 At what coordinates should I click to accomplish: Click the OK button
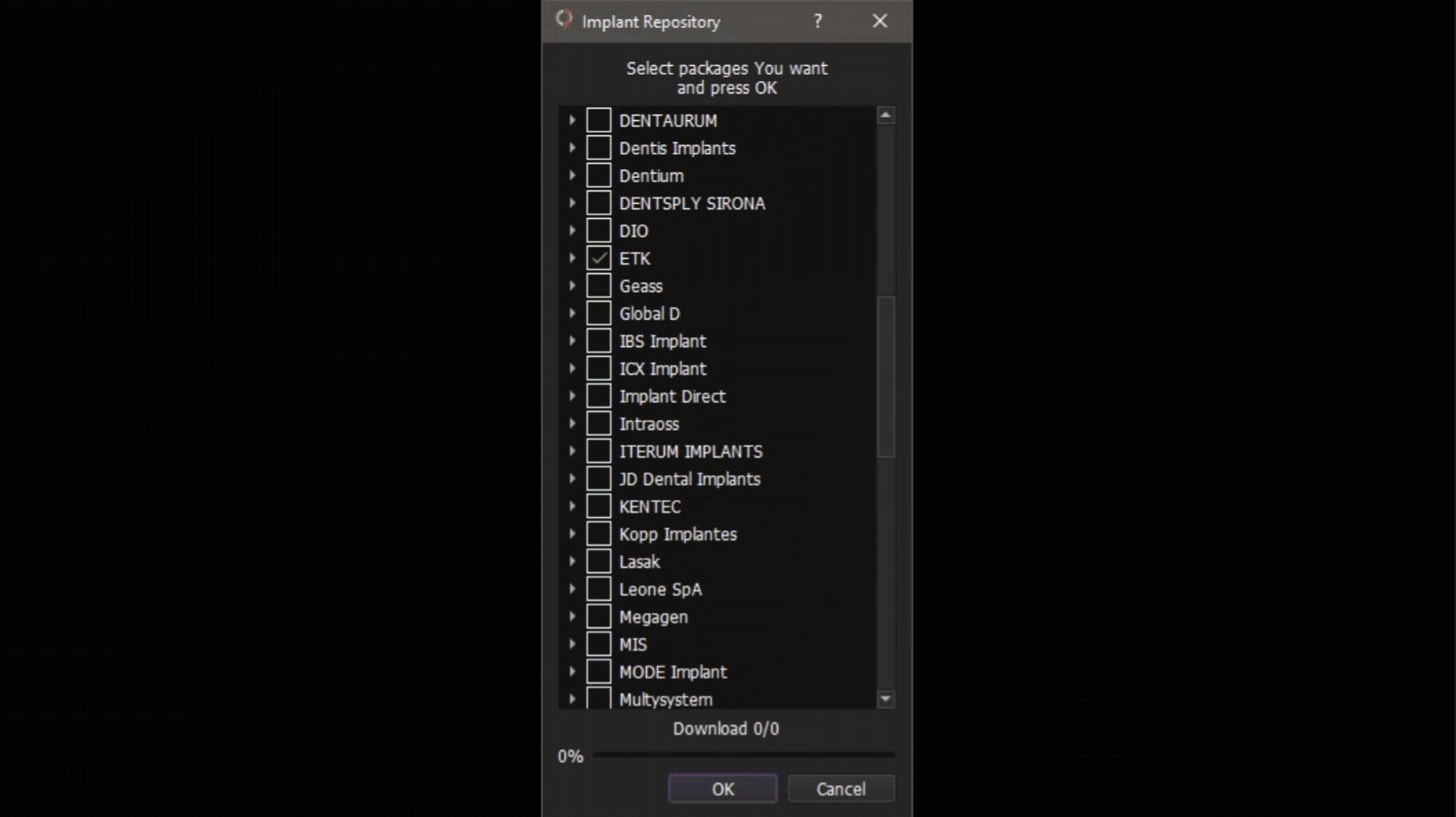[x=723, y=789]
